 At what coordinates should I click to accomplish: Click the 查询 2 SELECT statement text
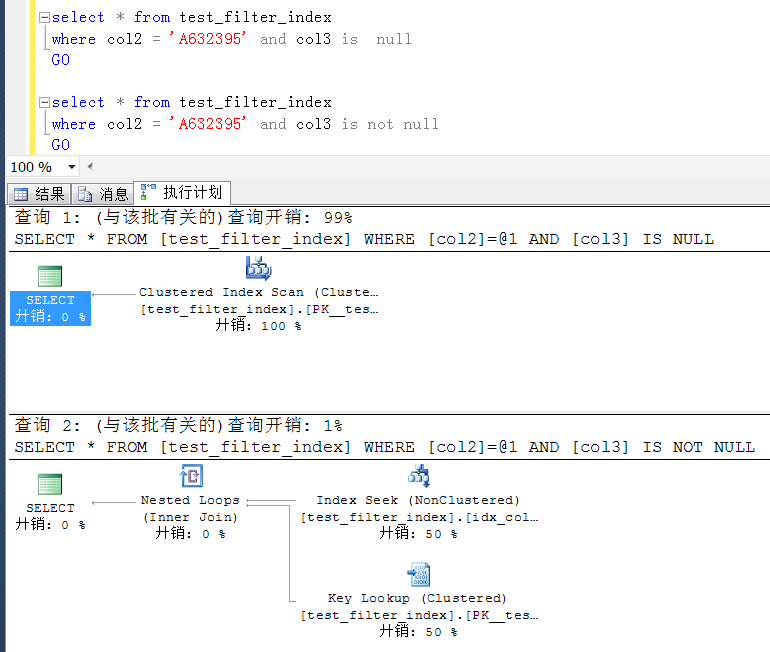coord(384,447)
